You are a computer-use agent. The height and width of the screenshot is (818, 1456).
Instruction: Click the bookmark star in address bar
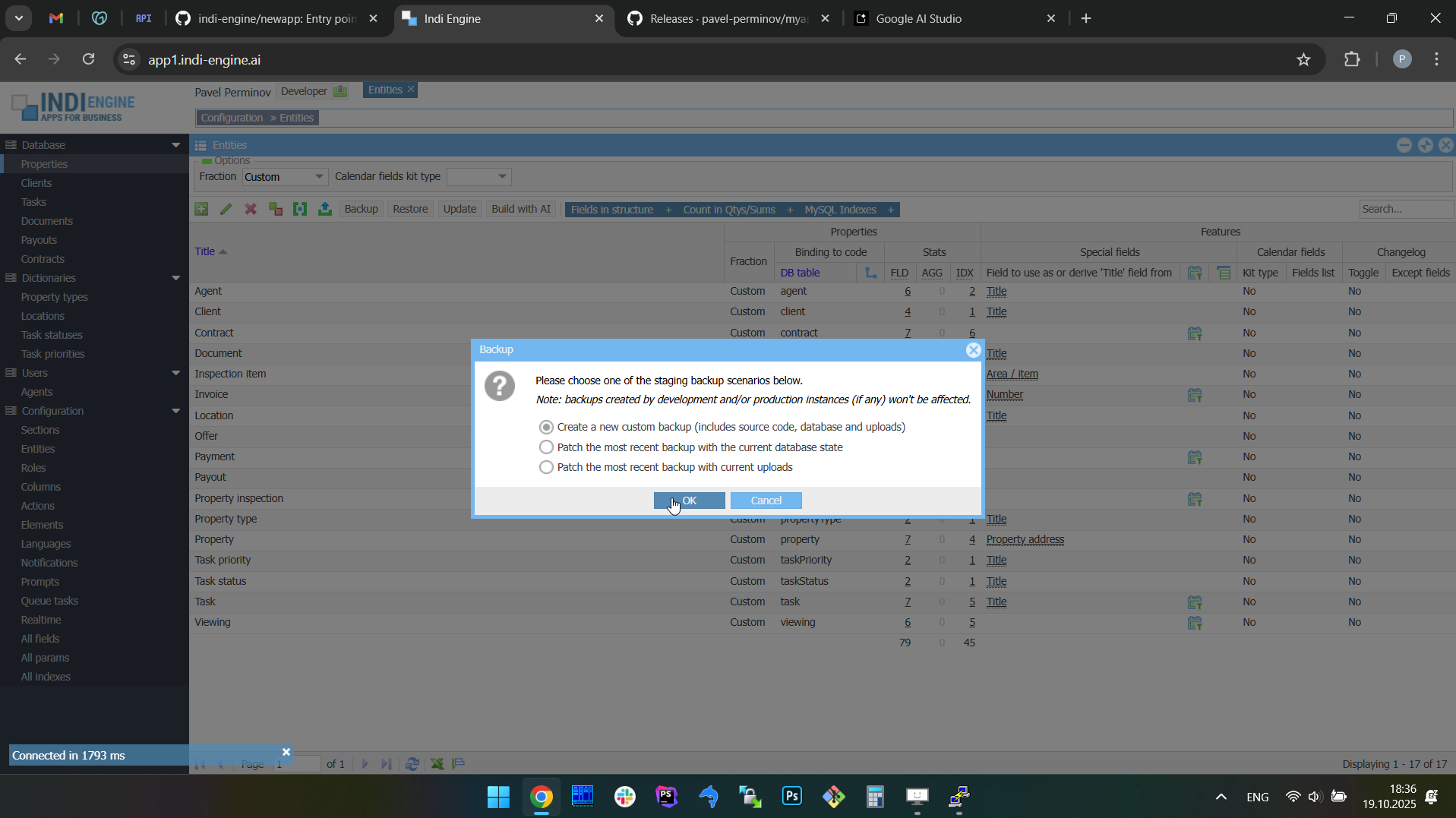click(1303, 60)
